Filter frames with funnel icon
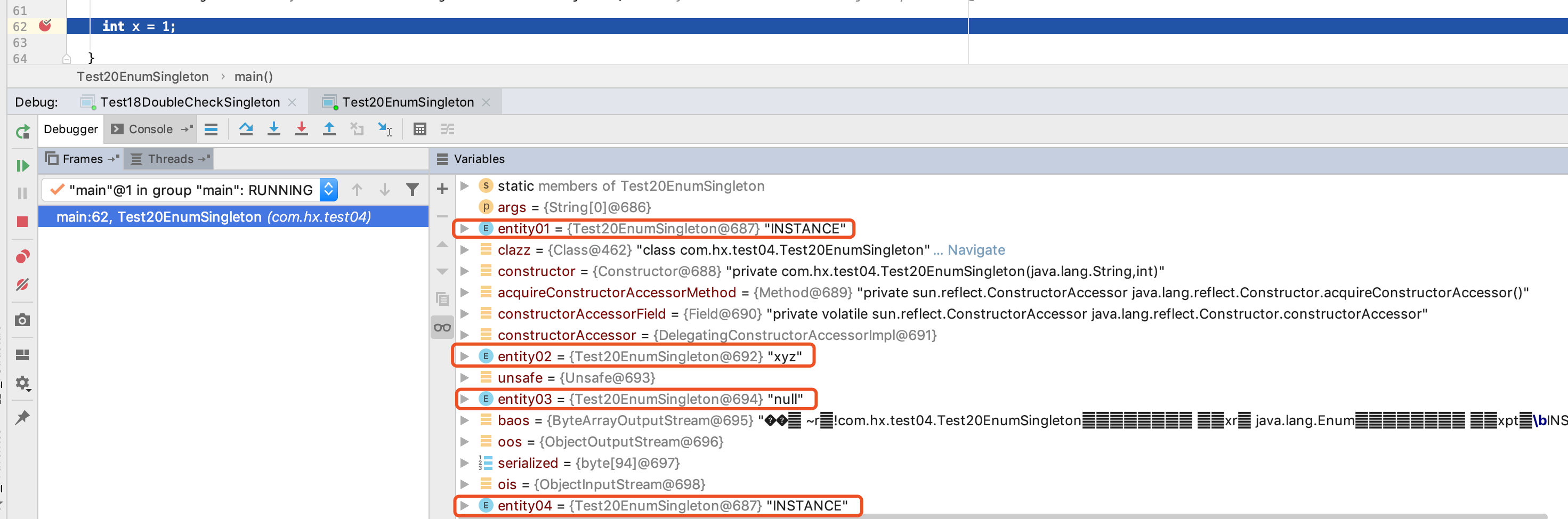Viewport: 1568px width, 519px height. (413, 190)
